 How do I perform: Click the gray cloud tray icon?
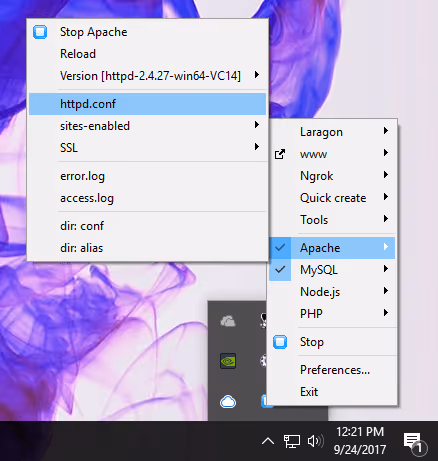pos(228,321)
